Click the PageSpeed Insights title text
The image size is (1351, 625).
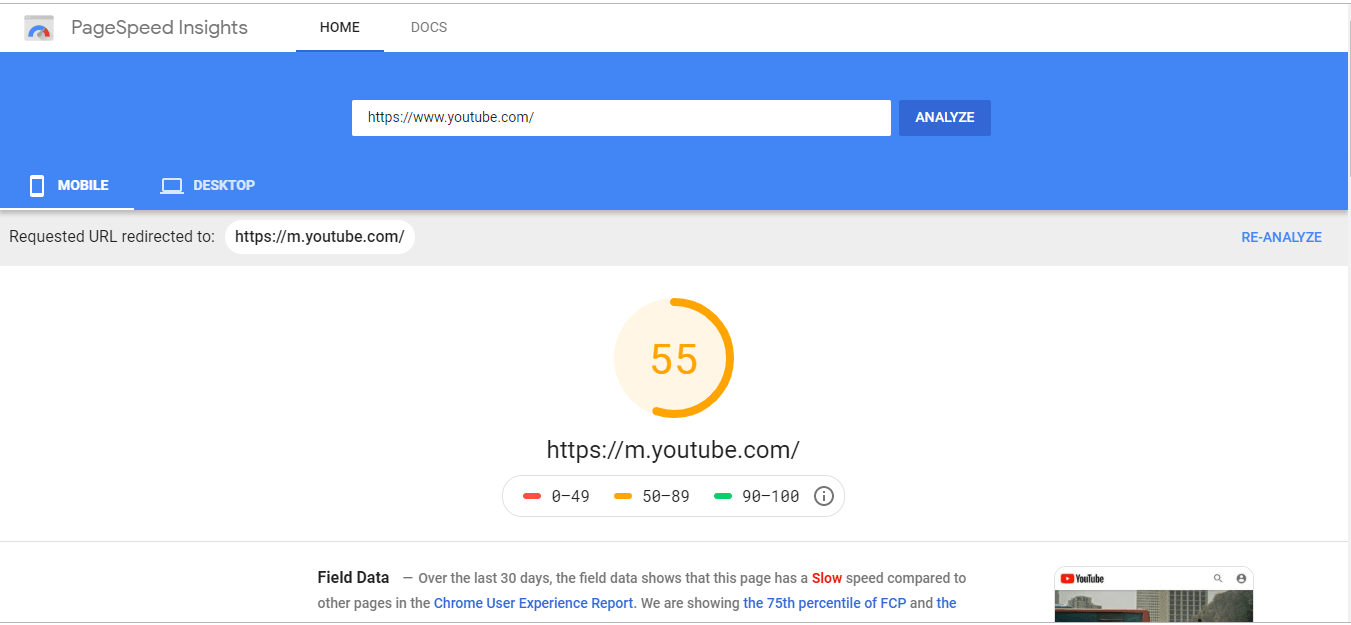(159, 27)
